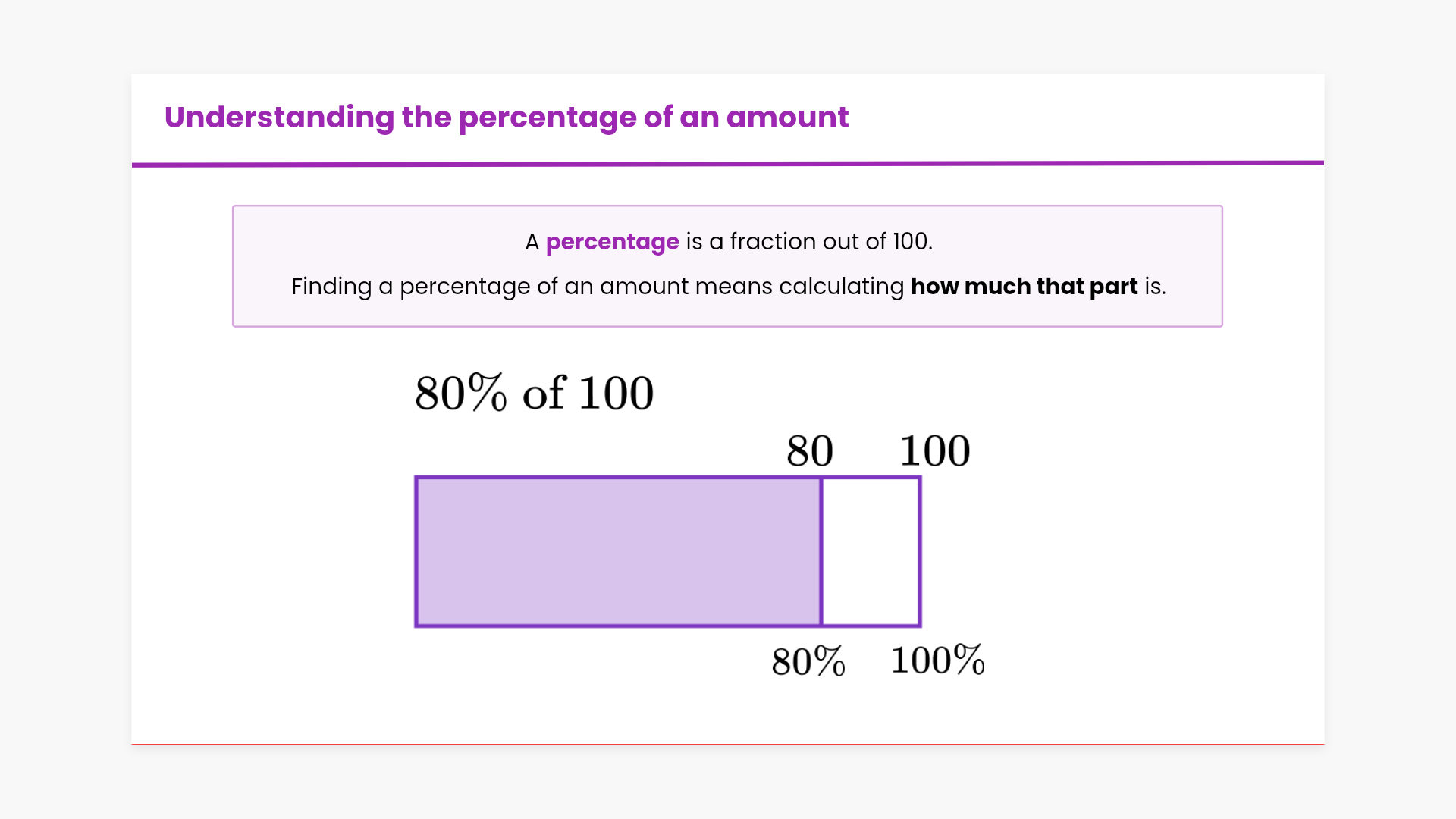The image size is (1456, 819).
Task: Click the left edge of the bar model
Action: pos(416,552)
